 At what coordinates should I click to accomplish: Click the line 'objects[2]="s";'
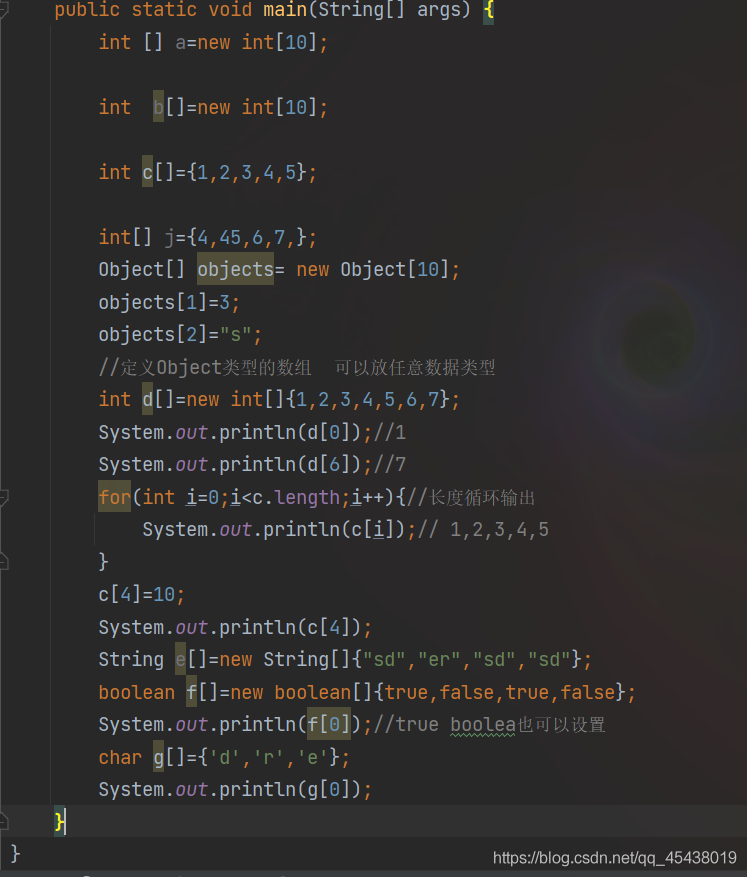180,334
